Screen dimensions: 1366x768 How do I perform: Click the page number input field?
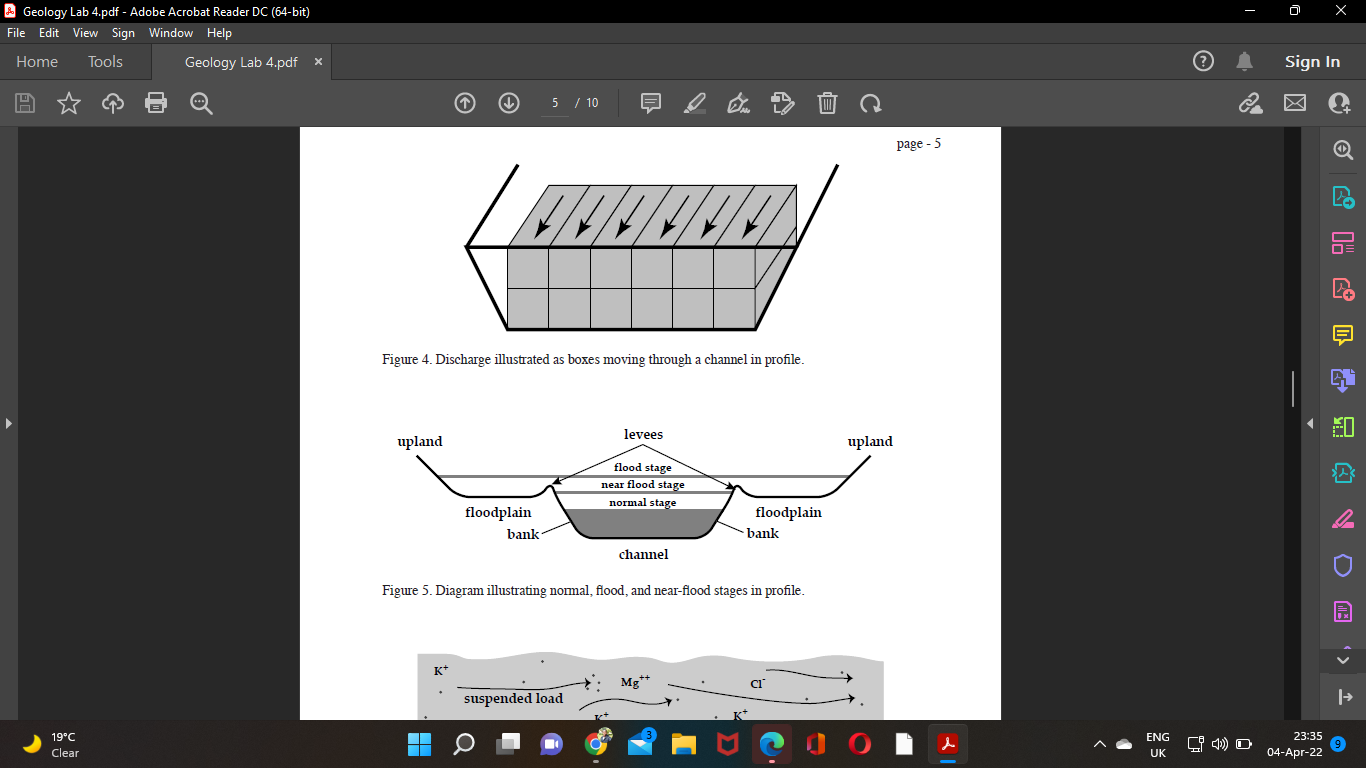coord(554,103)
